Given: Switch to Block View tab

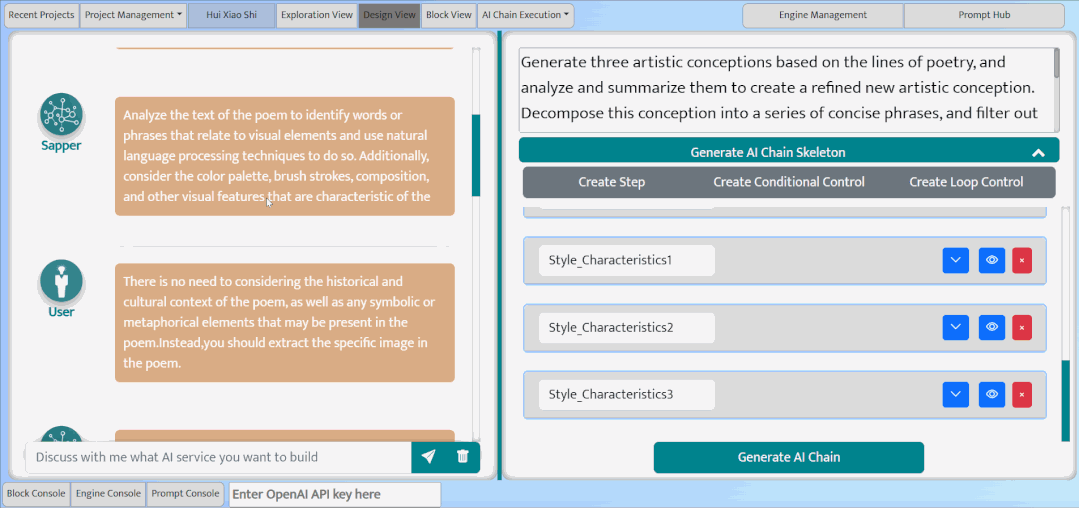Looking at the screenshot, I should point(449,15).
